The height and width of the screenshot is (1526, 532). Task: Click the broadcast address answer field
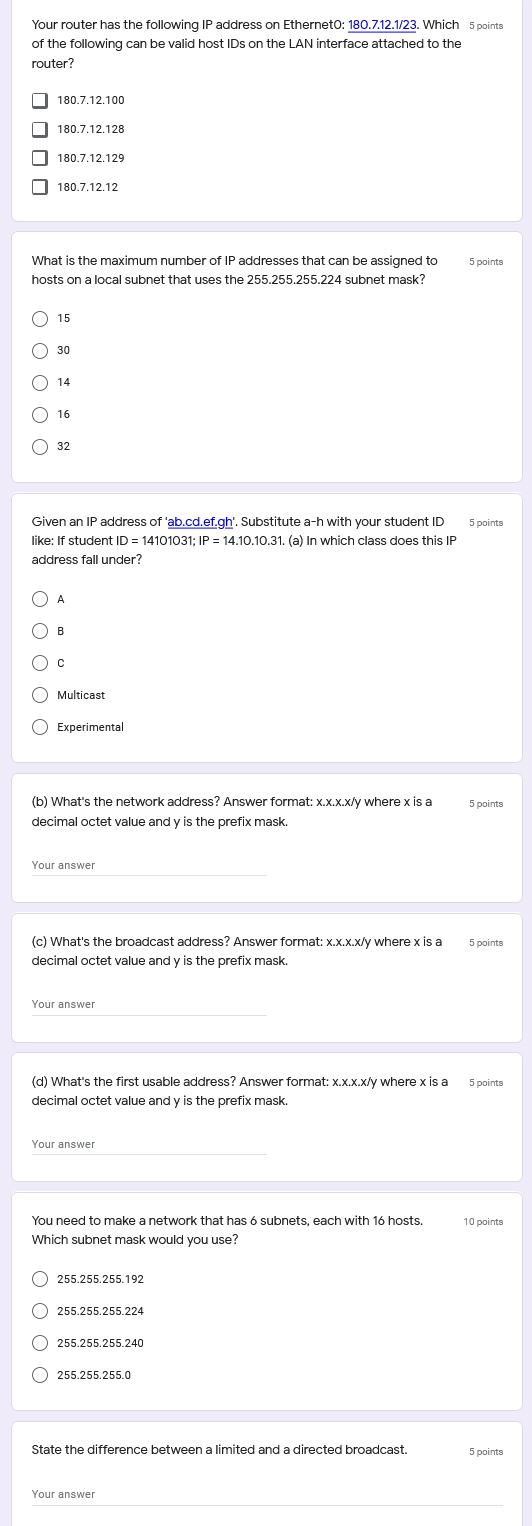point(149,1004)
